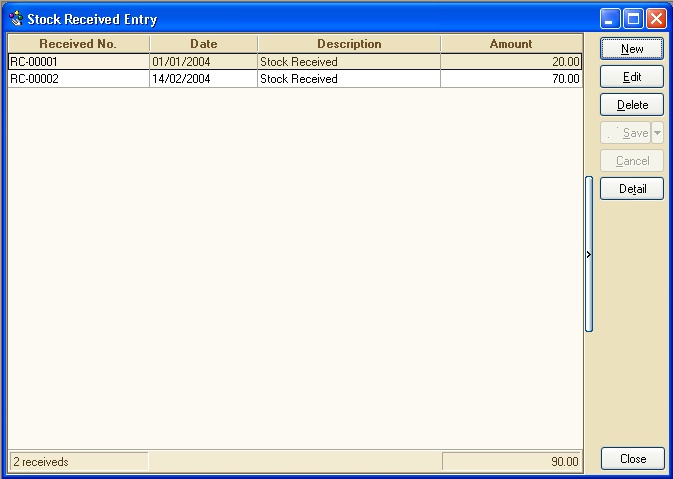Click the greyed-out Save button

pyautogui.click(x=625, y=133)
